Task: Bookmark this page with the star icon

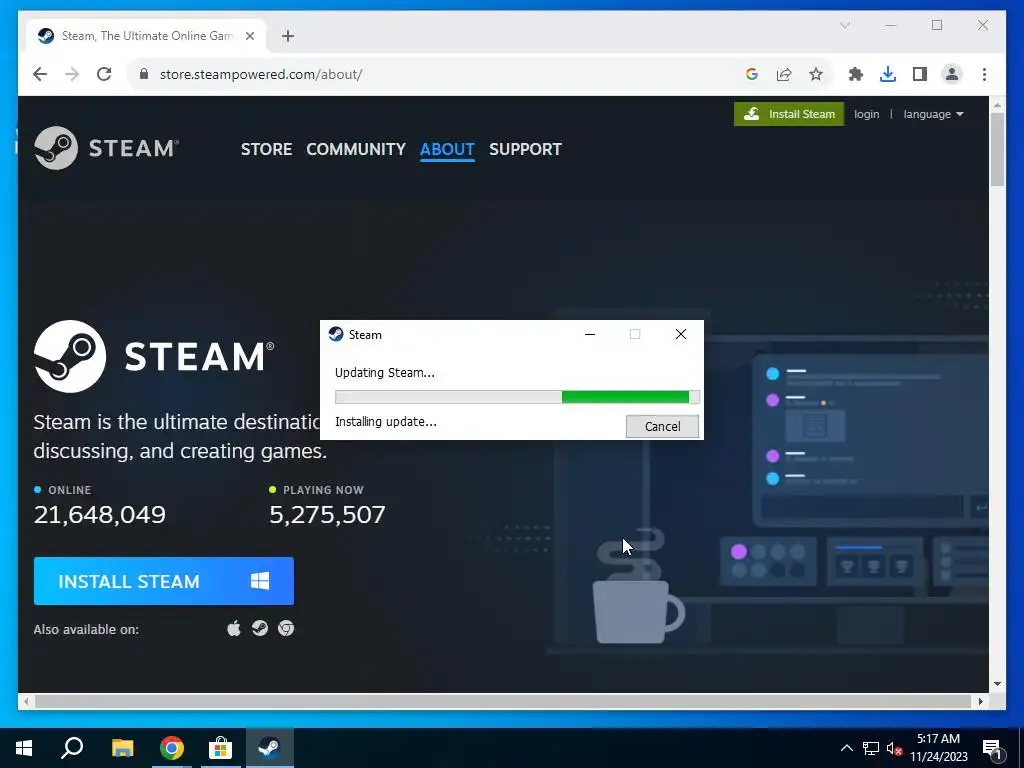Action: [816, 74]
